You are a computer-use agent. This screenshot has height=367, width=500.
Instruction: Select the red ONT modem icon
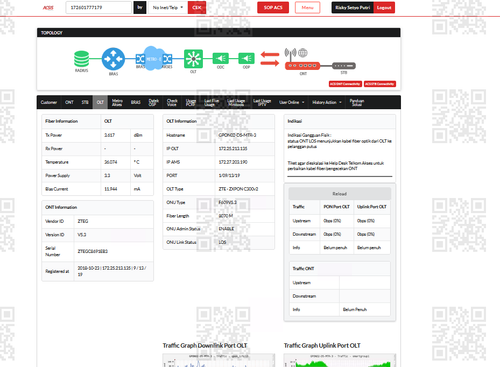[x=302, y=66]
